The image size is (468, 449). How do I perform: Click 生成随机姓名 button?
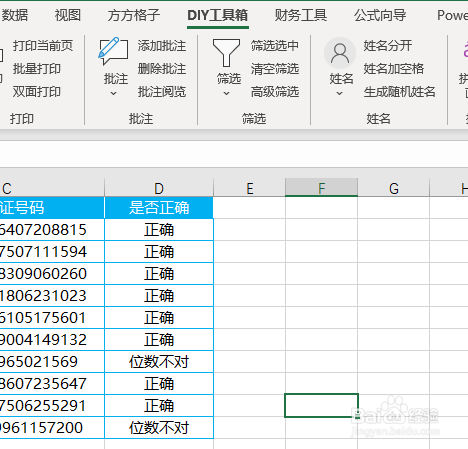pos(400,92)
